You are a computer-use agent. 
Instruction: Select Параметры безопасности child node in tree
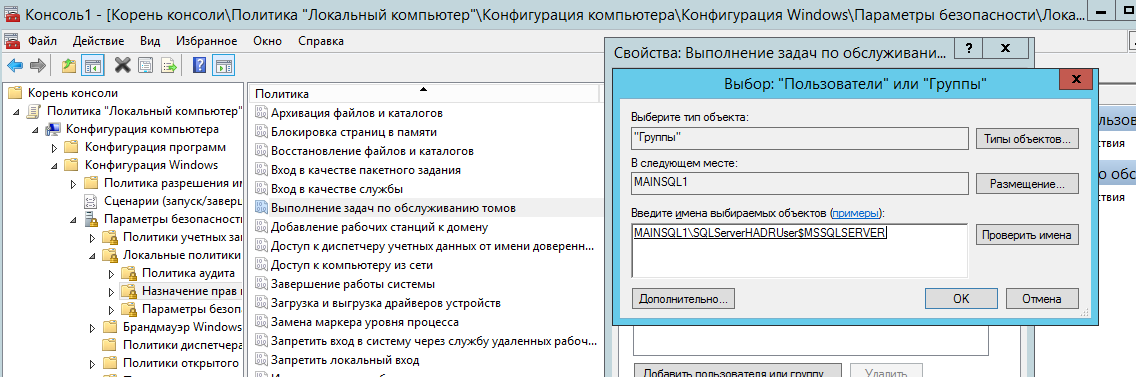(x=191, y=310)
